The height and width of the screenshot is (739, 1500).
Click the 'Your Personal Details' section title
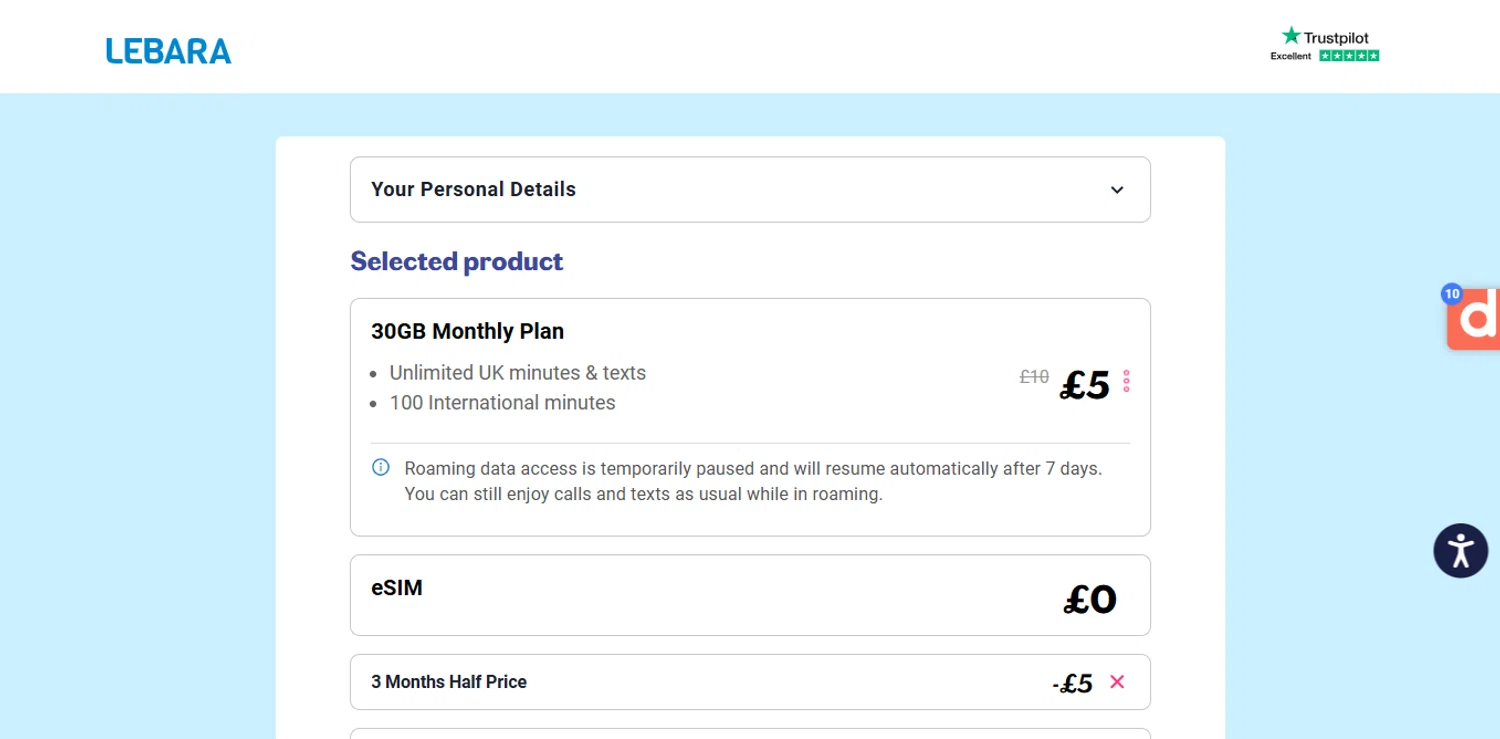473,190
